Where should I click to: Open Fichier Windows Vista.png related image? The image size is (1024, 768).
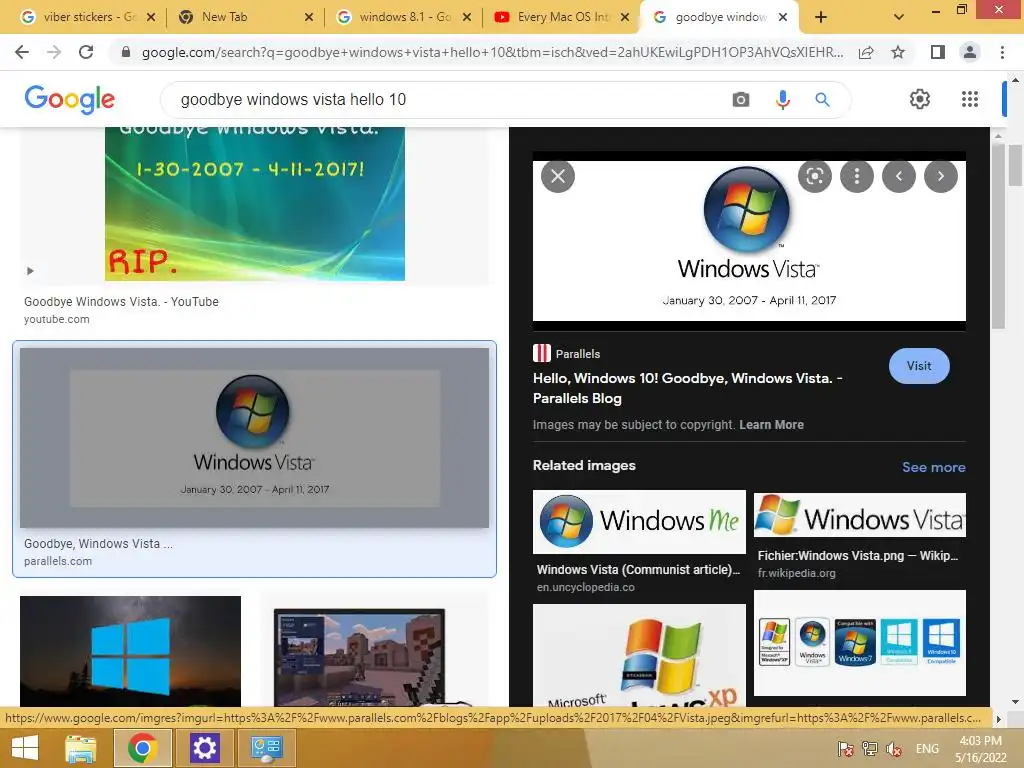(x=859, y=515)
